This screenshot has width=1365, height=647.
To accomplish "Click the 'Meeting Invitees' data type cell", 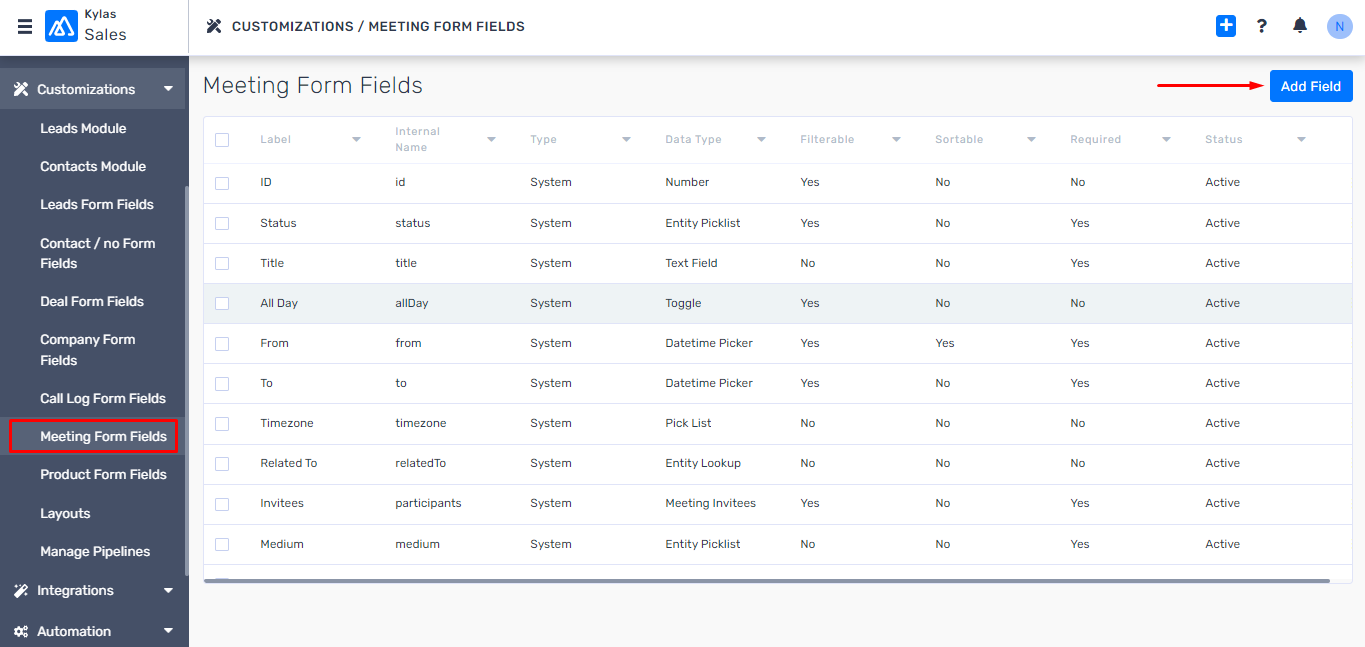I will [711, 504].
